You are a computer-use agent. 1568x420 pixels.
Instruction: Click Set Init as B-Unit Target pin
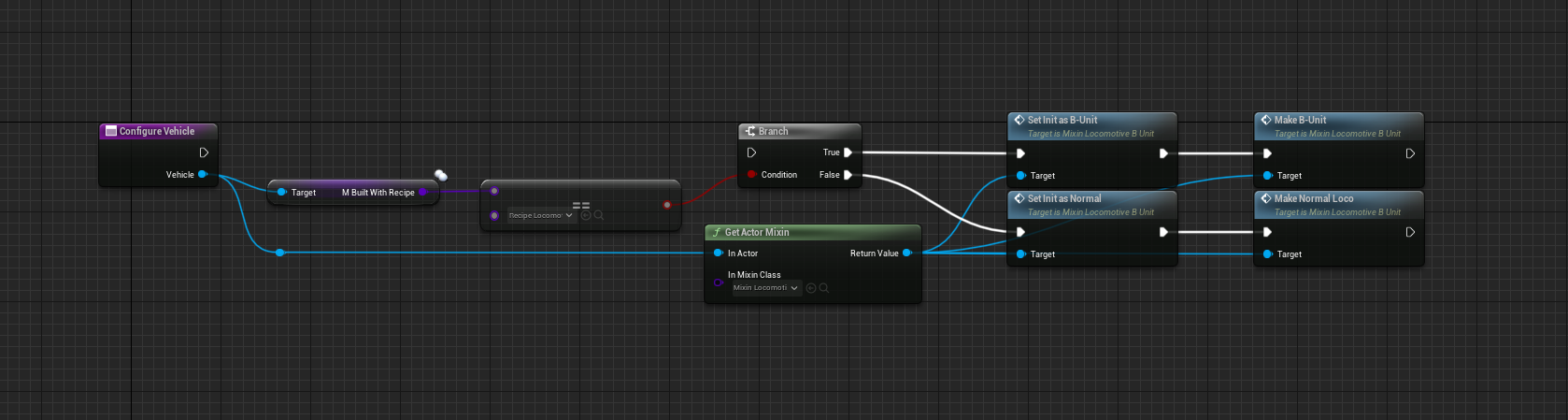pyautogui.click(x=1020, y=175)
